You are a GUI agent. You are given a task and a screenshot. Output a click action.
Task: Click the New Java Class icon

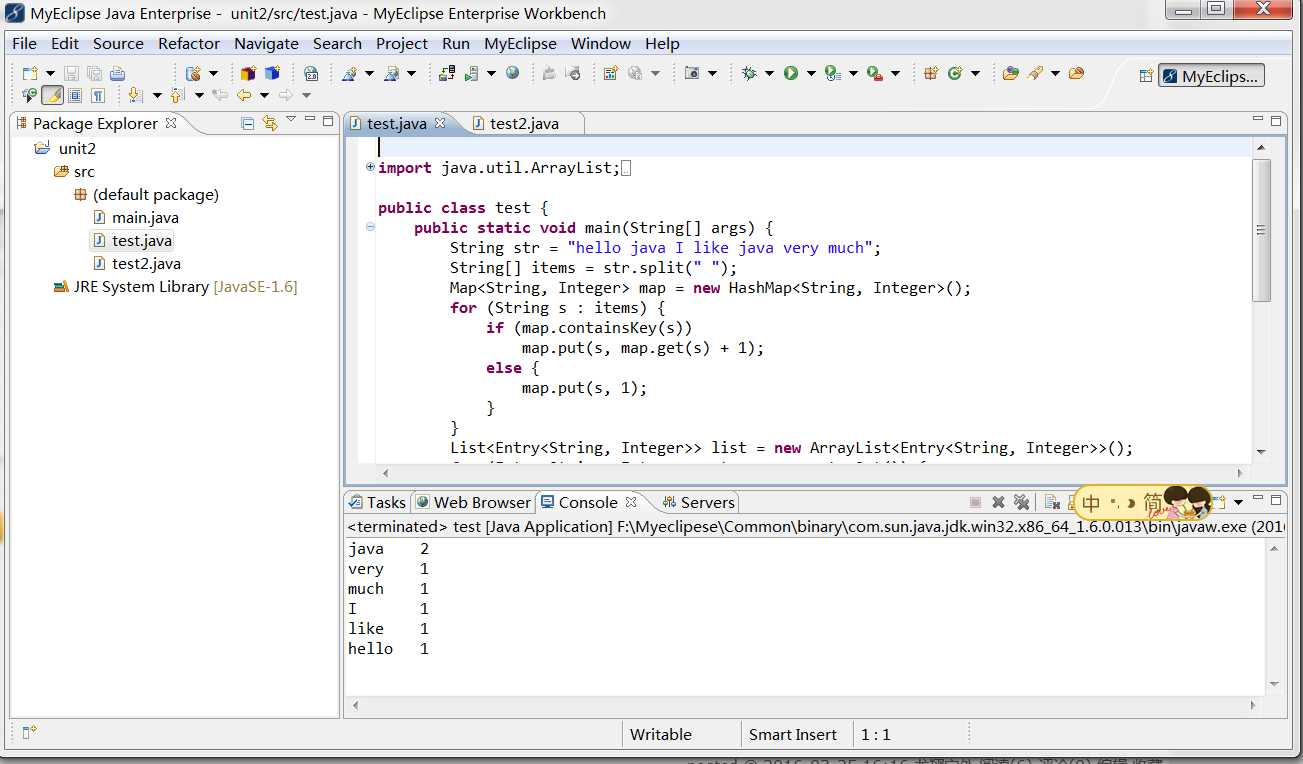pos(955,73)
